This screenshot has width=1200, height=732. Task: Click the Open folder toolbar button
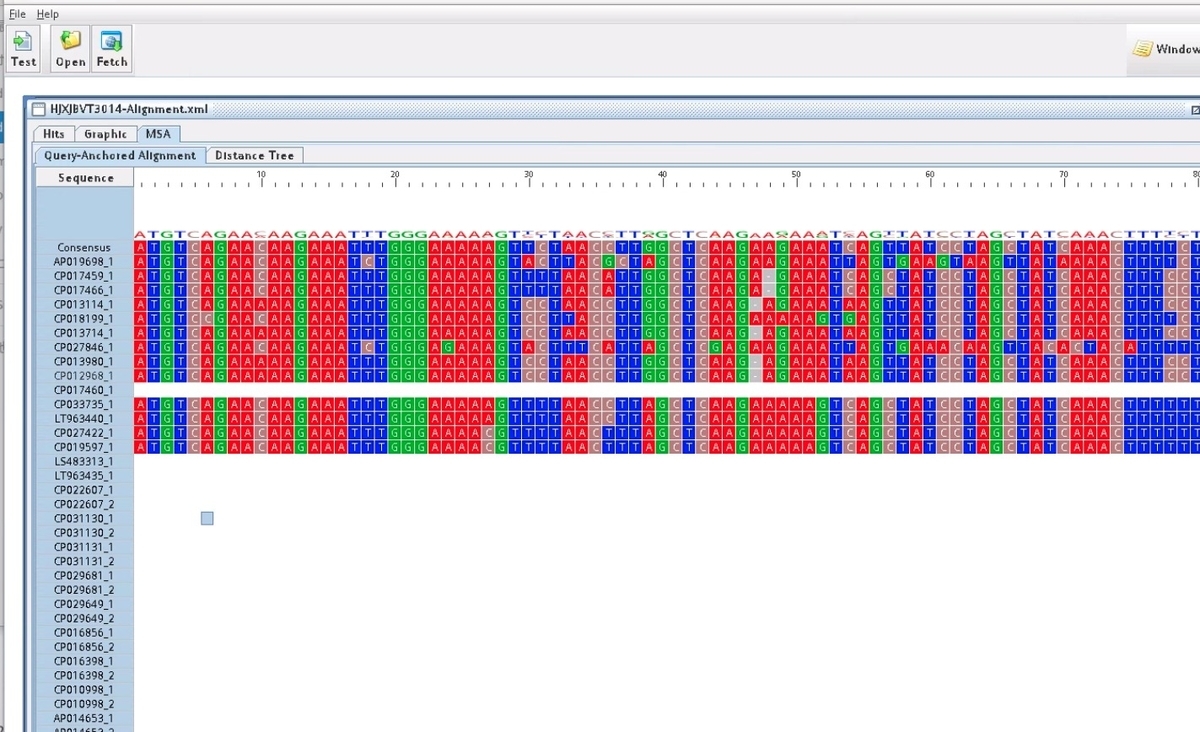[x=70, y=49]
